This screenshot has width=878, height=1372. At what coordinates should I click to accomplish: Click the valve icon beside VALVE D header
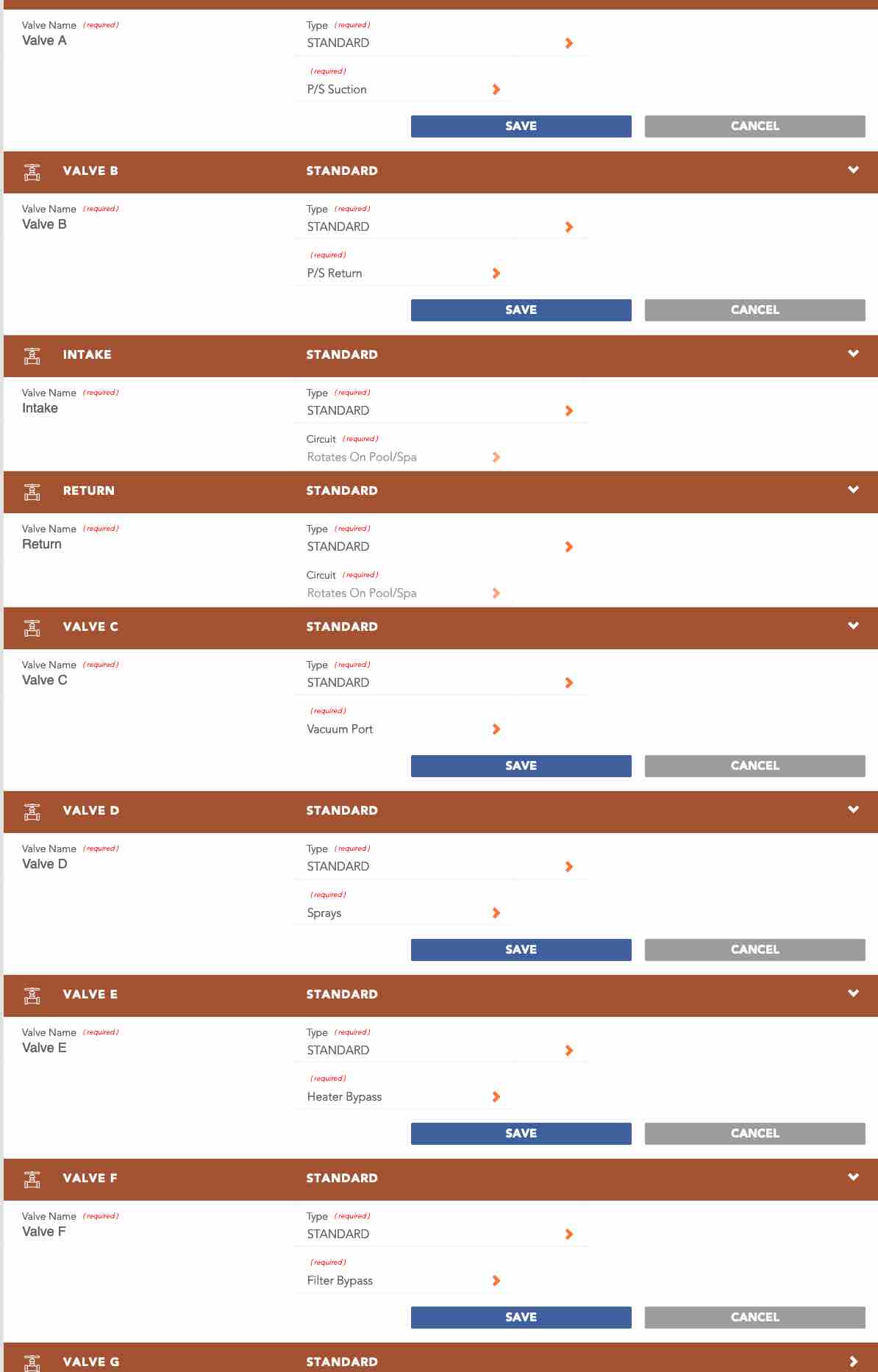pyautogui.click(x=32, y=812)
